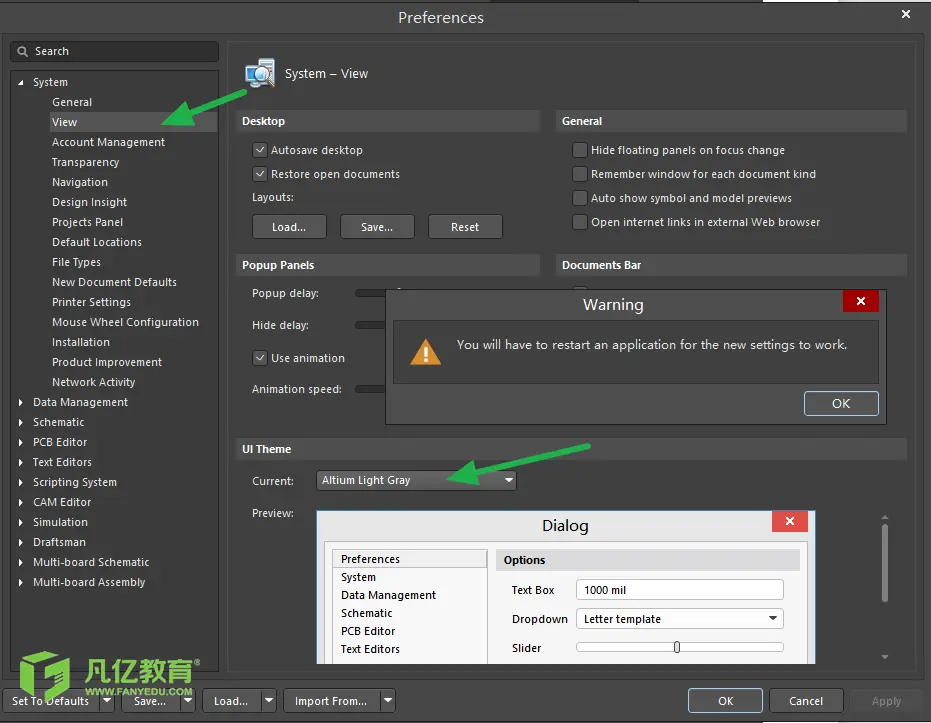Open the bottom Load... dropdown arrow

[269, 700]
